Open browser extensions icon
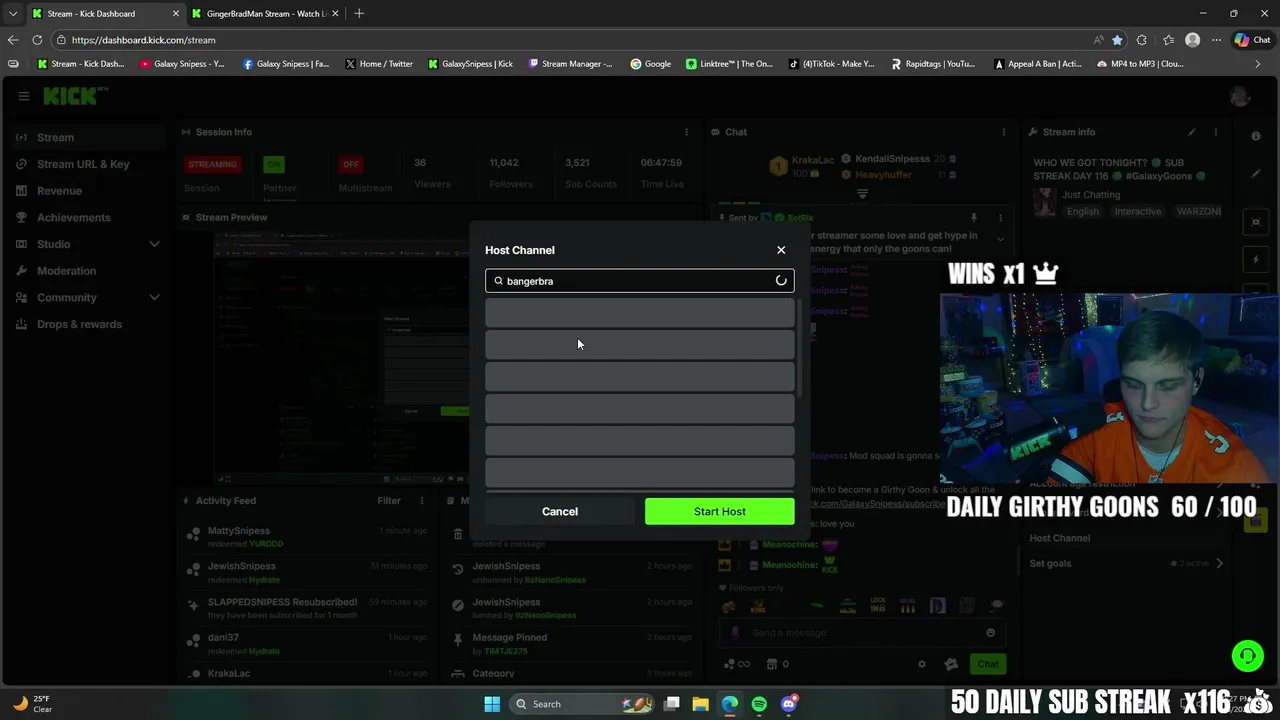Screen dimensions: 1280x720 click(x=1142, y=40)
